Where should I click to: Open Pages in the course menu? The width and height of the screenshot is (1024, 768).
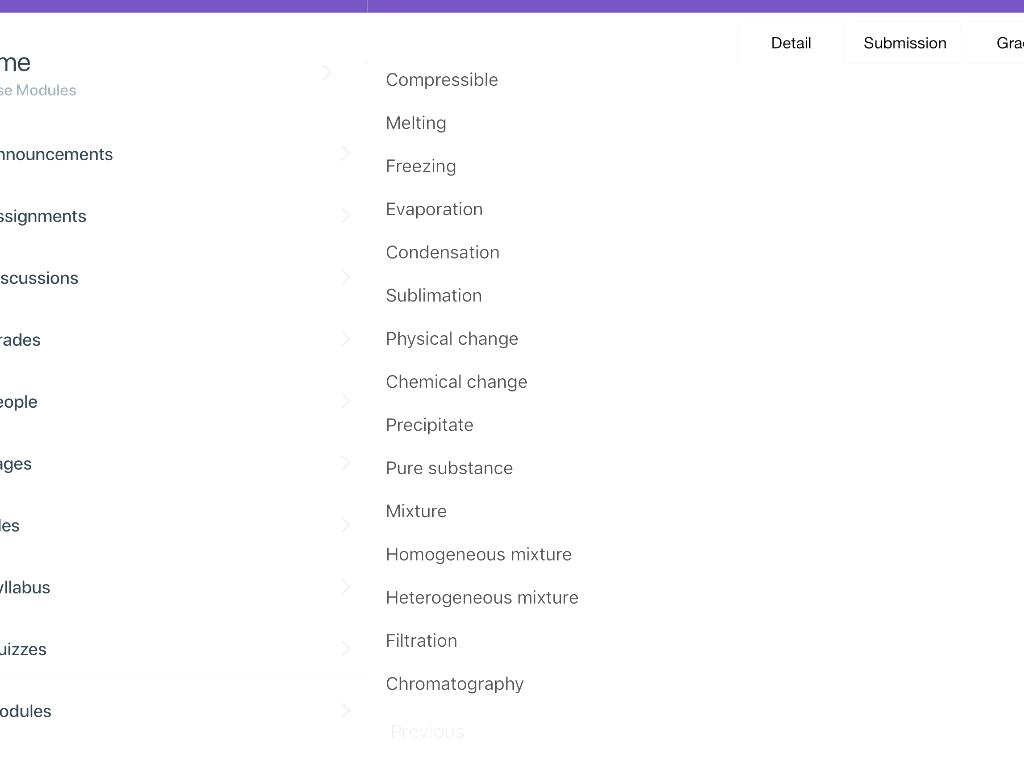(x=17, y=464)
